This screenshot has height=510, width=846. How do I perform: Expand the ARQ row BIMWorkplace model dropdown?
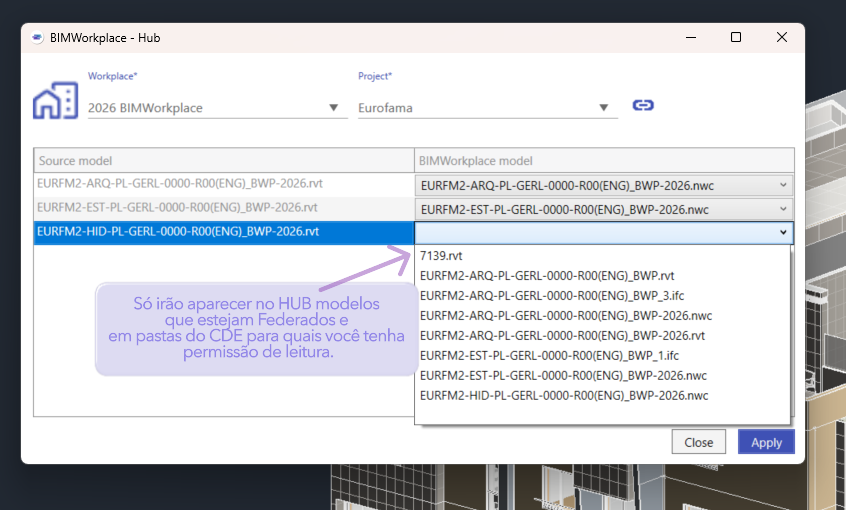pos(604,185)
